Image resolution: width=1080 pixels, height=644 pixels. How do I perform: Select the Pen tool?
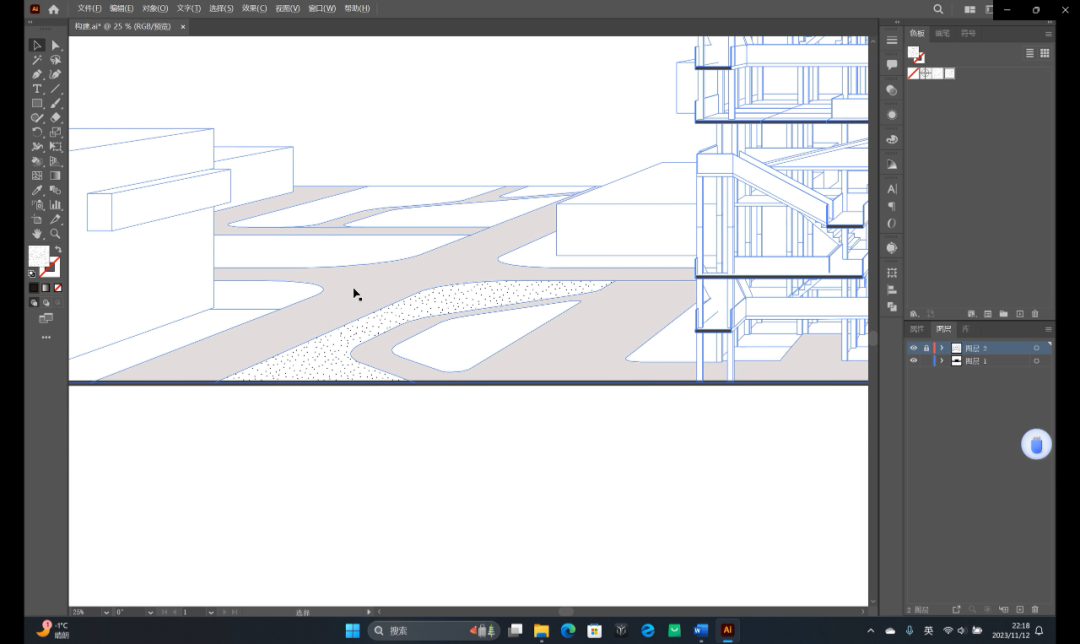[37, 74]
